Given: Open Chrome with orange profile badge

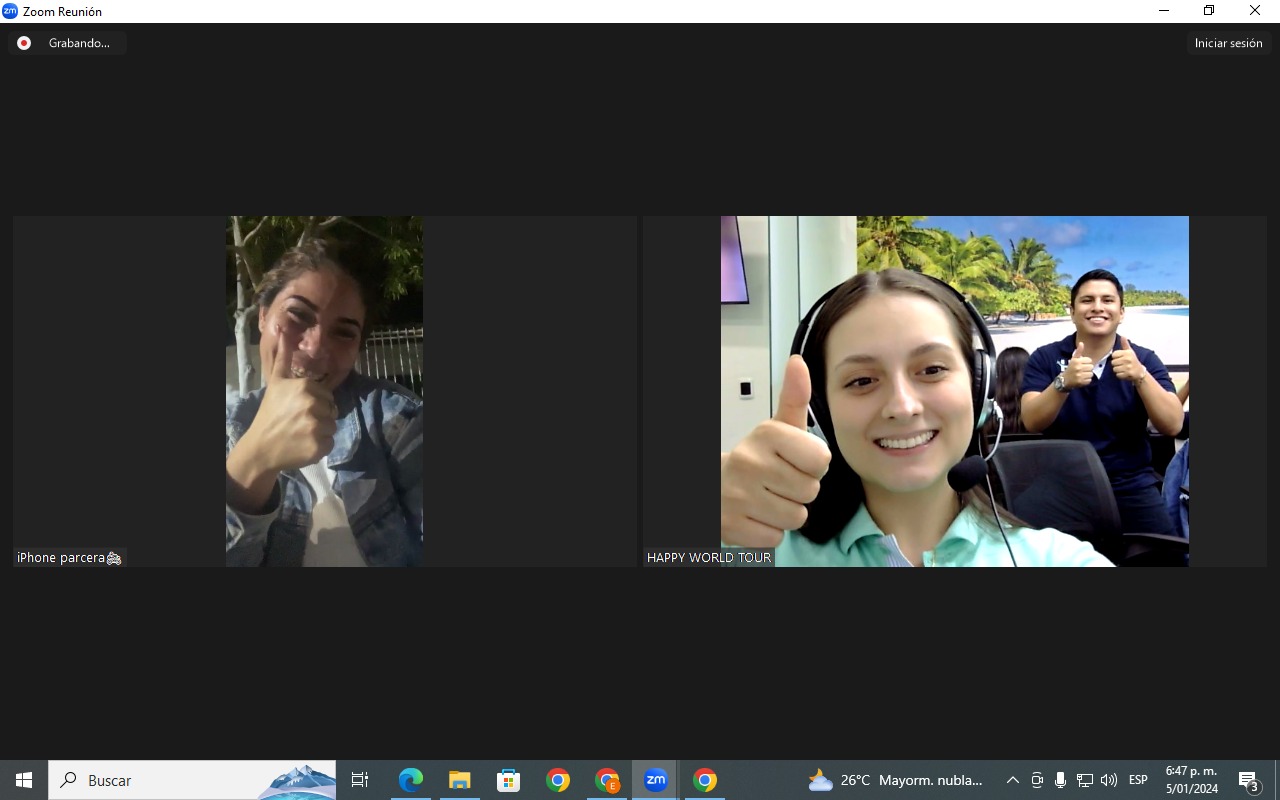Looking at the screenshot, I should (x=607, y=780).
